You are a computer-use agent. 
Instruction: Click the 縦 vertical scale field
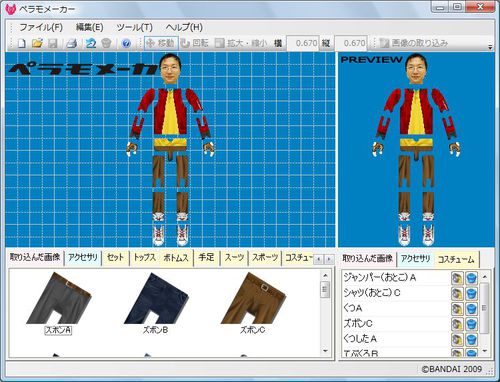pos(351,43)
